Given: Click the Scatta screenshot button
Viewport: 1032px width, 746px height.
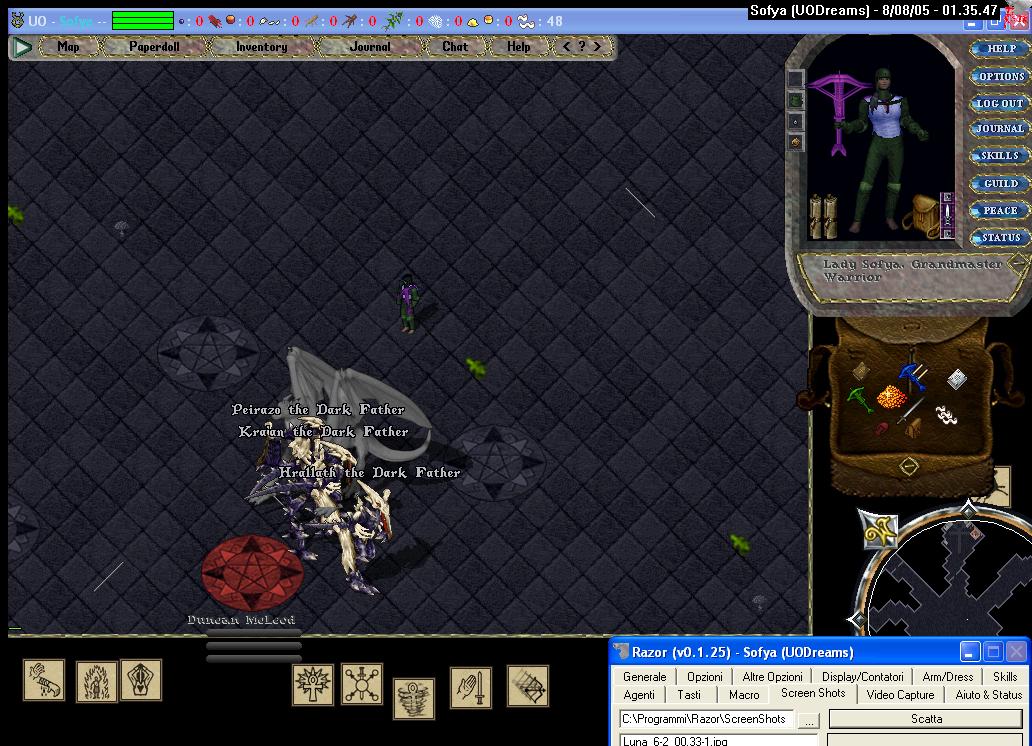Looking at the screenshot, I should pyautogui.click(x=926, y=718).
